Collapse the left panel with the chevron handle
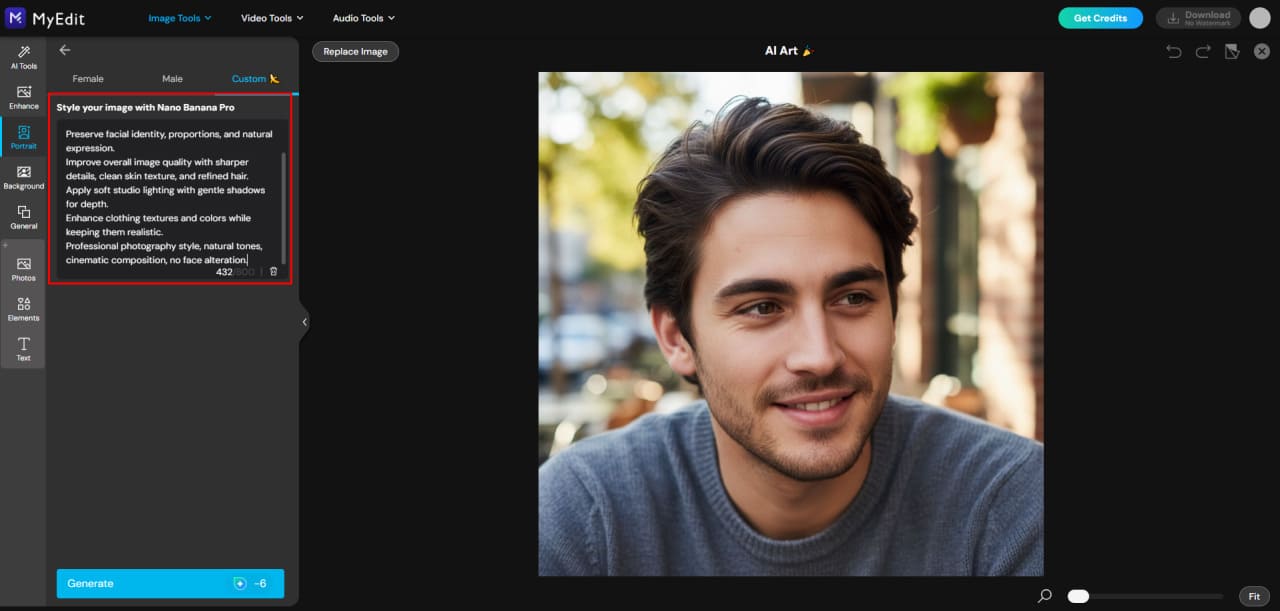 coord(304,322)
